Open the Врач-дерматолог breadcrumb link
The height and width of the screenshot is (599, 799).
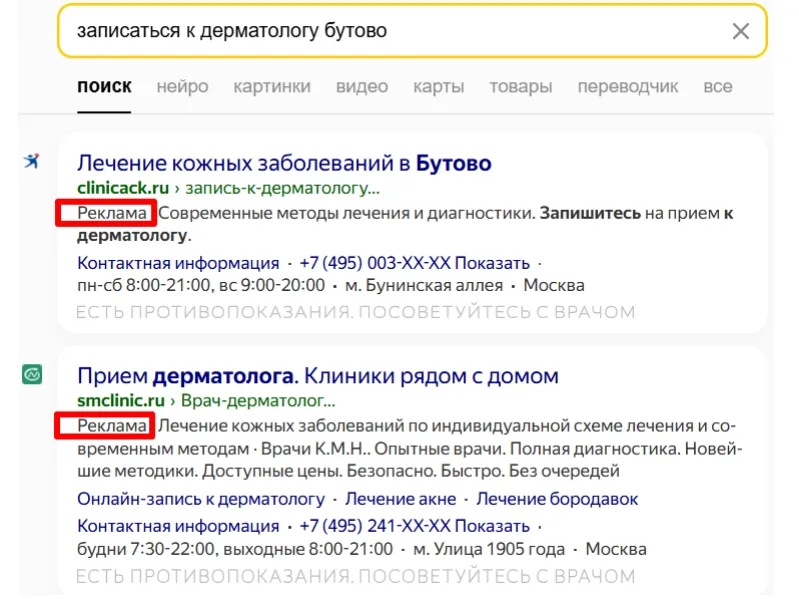pyautogui.click(x=258, y=401)
